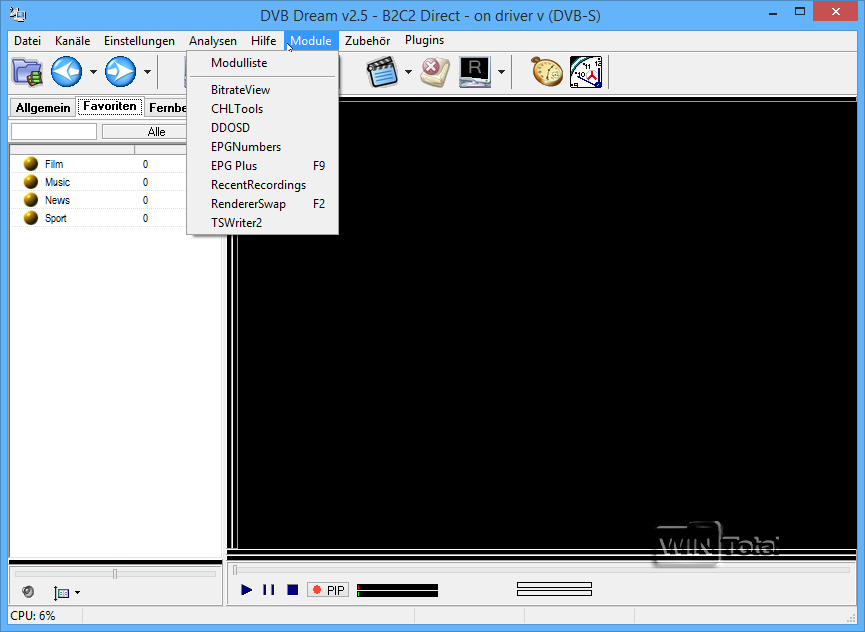The height and width of the screenshot is (632, 865).
Task: Open the Analysen menu
Action: (212, 41)
